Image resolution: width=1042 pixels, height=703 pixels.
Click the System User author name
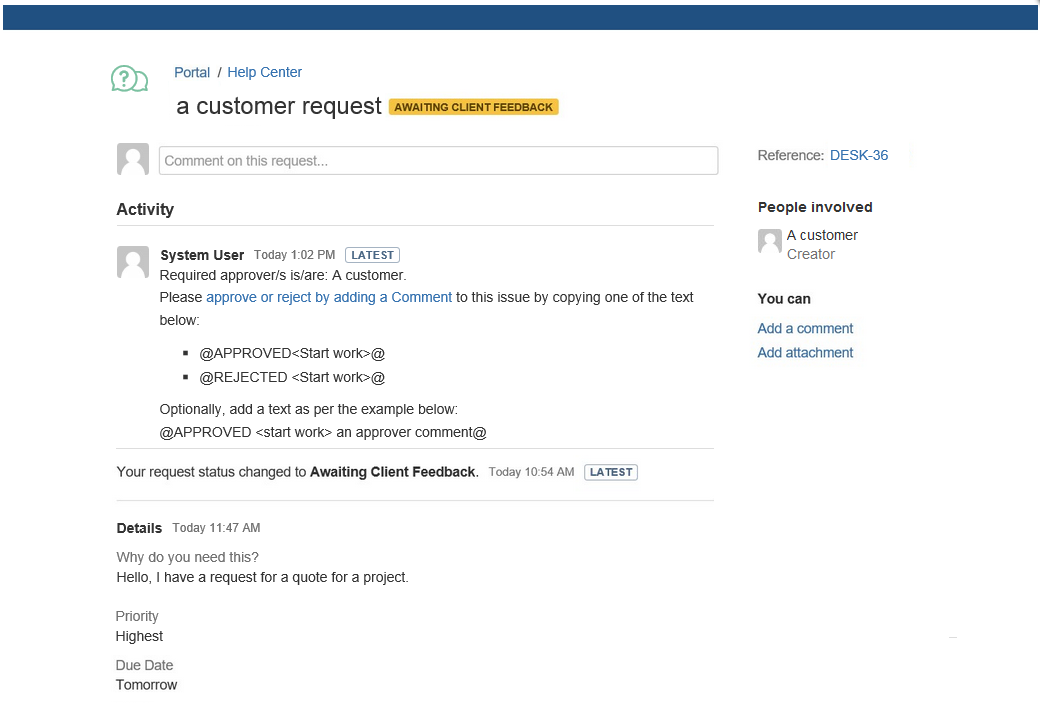click(202, 255)
